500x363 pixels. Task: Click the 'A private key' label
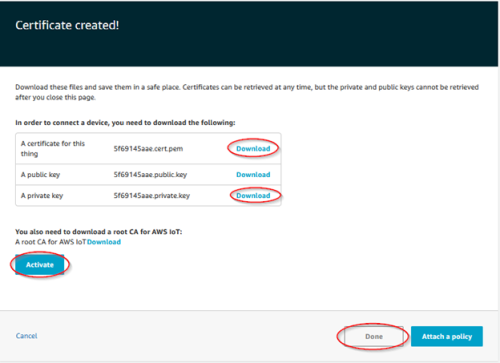pos(42,196)
